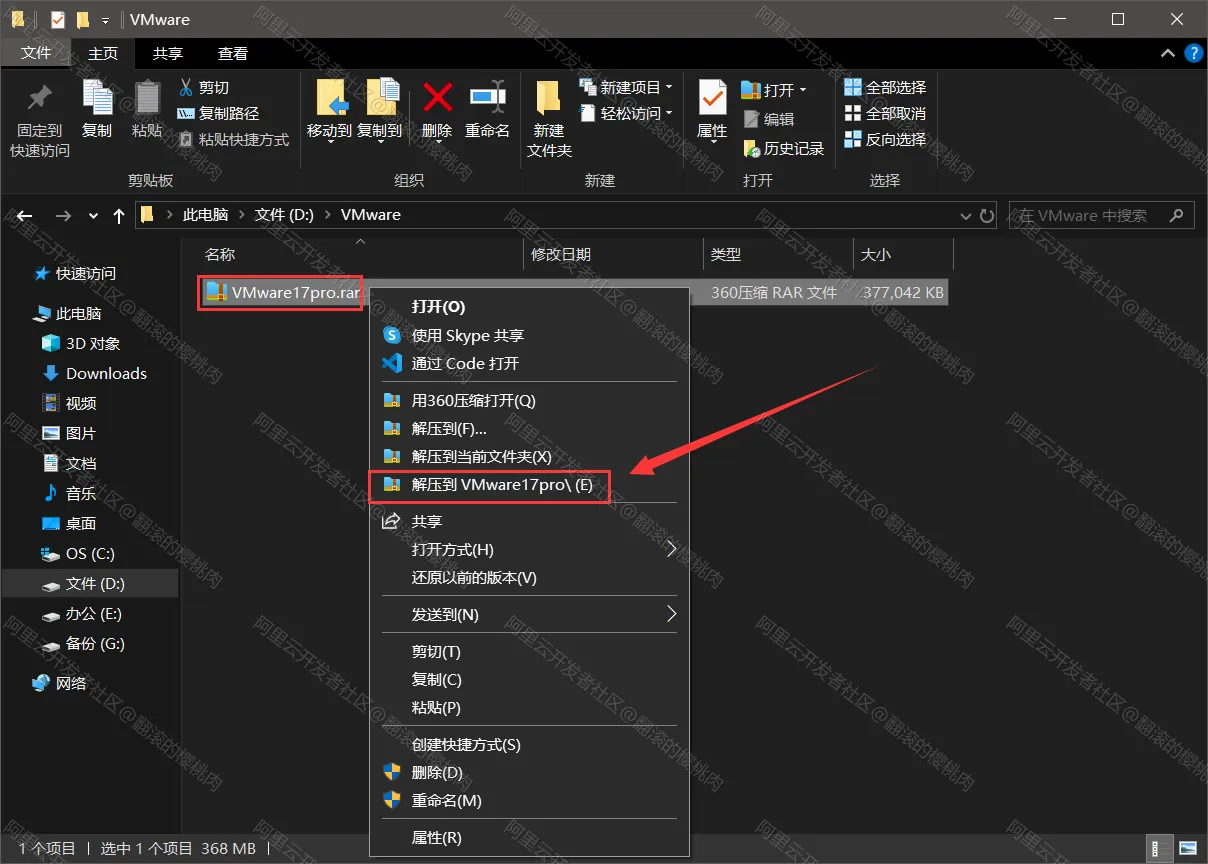Open New item (新建项目) dropdown
This screenshot has width=1208, height=864.
[626, 88]
